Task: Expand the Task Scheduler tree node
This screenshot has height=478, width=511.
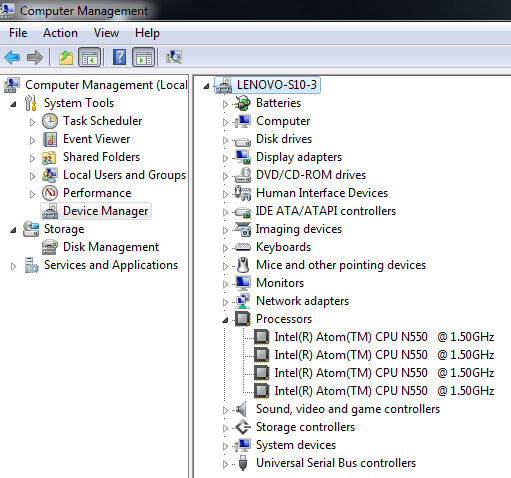Action: pyautogui.click(x=32, y=122)
